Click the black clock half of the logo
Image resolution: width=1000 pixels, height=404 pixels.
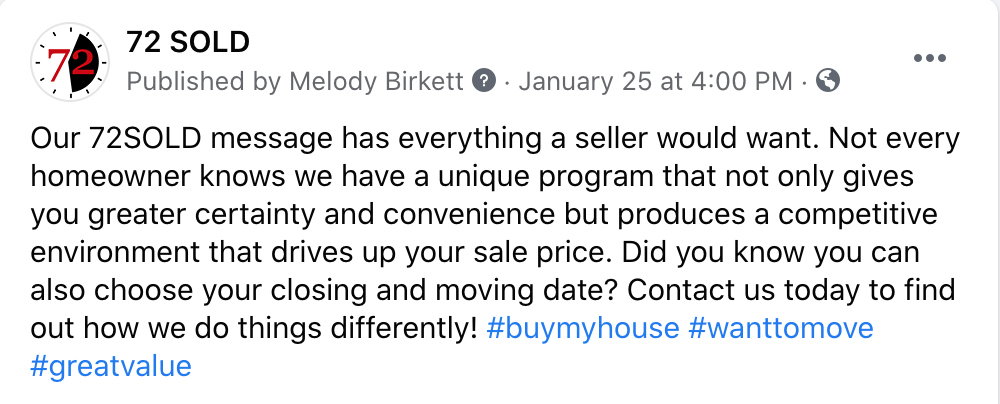pyautogui.click(x=87, y=62)
